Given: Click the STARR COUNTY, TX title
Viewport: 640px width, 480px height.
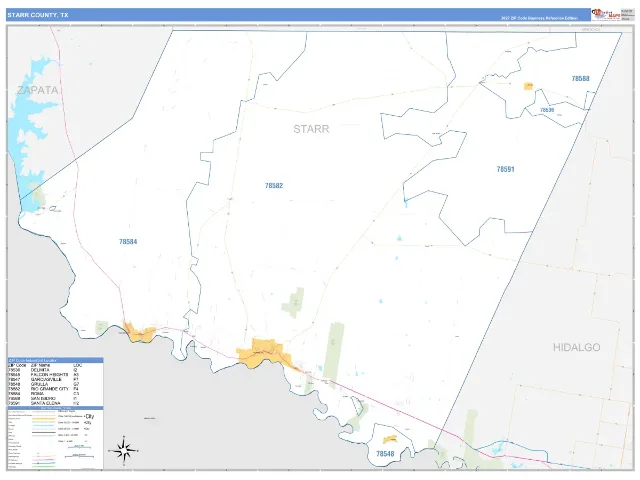Looking at the screenshot, I should (38, 15).
